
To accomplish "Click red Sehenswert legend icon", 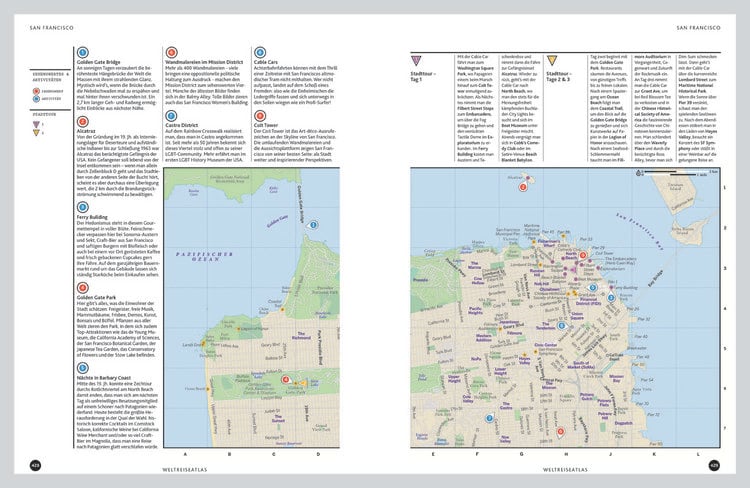I will pyautogui.click(x=36, y=91).
